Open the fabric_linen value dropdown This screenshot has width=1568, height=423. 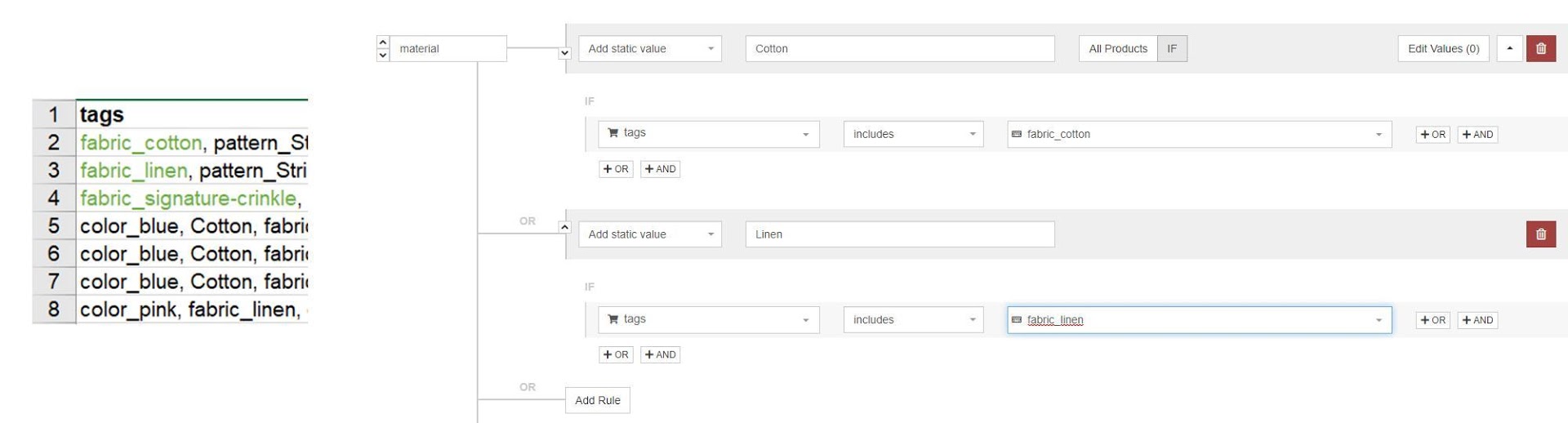pyautogui.click(x=1200, y=320)
